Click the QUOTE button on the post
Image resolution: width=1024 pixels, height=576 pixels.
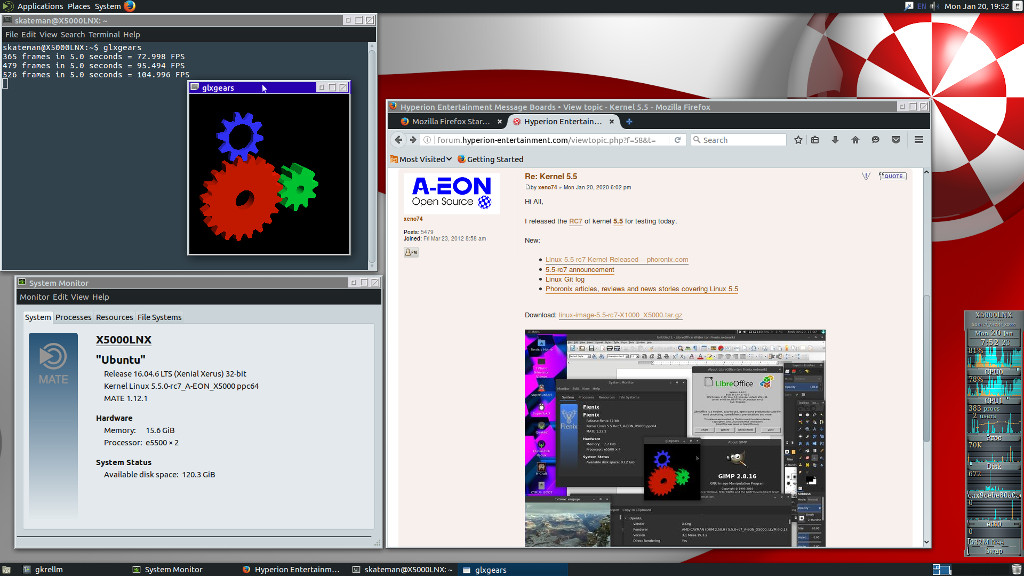(x=892, y=176)
